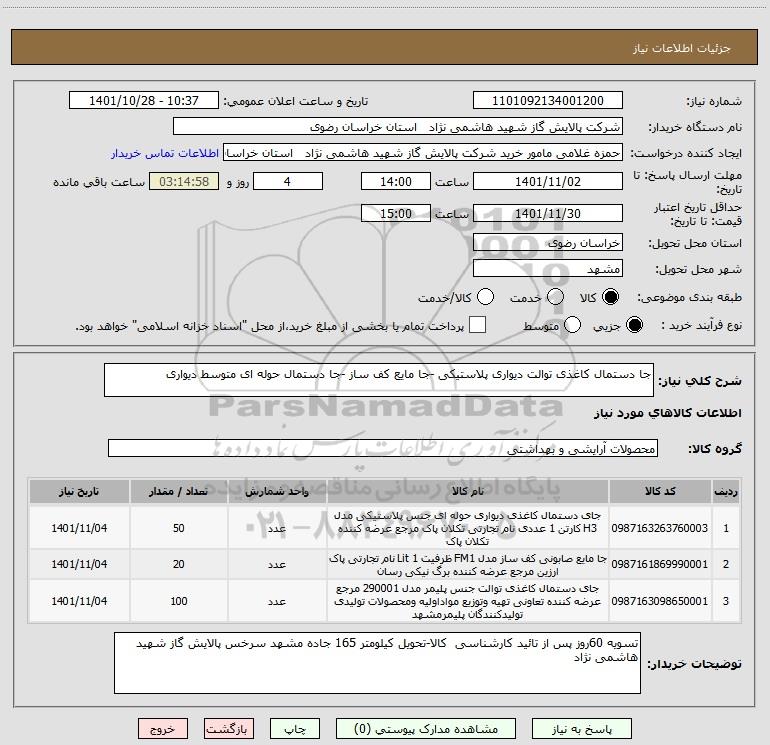Click the شماره نیاز number field
The image size is (770, 745).
[547, 101]
